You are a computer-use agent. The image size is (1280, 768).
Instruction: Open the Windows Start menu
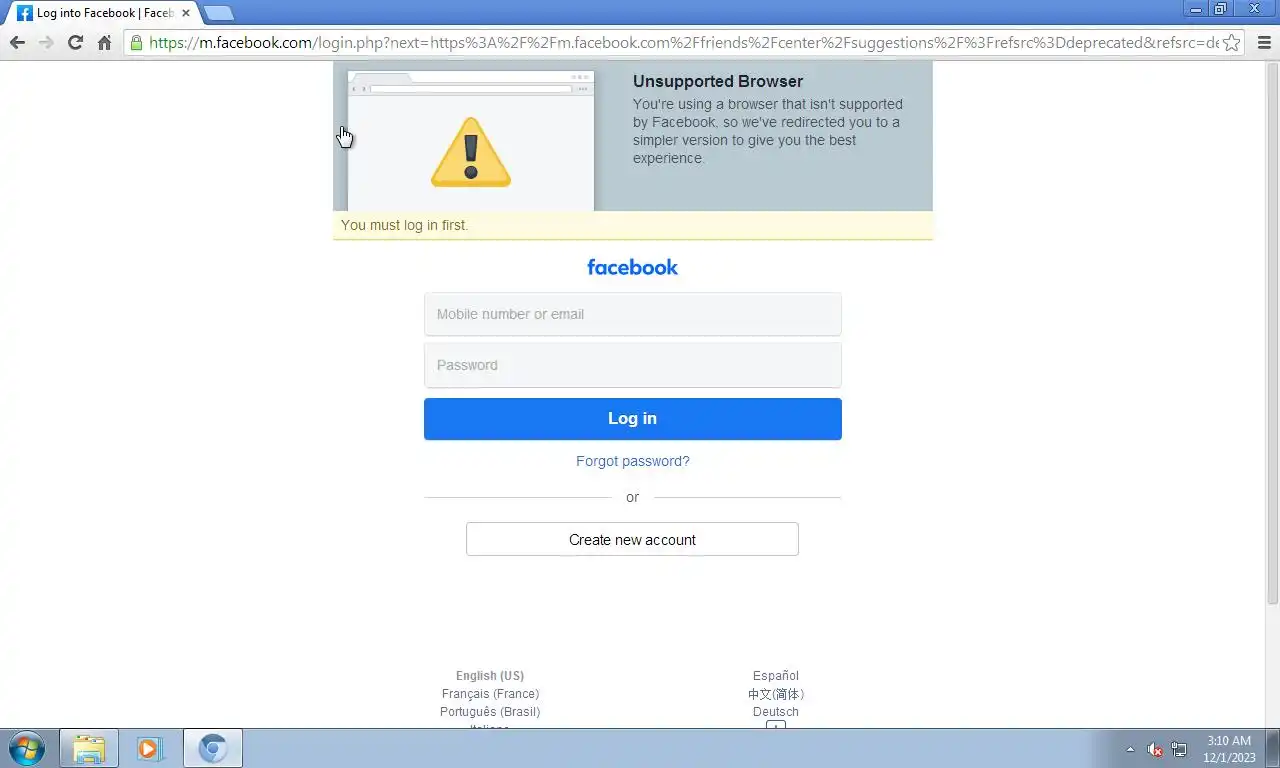26,748
